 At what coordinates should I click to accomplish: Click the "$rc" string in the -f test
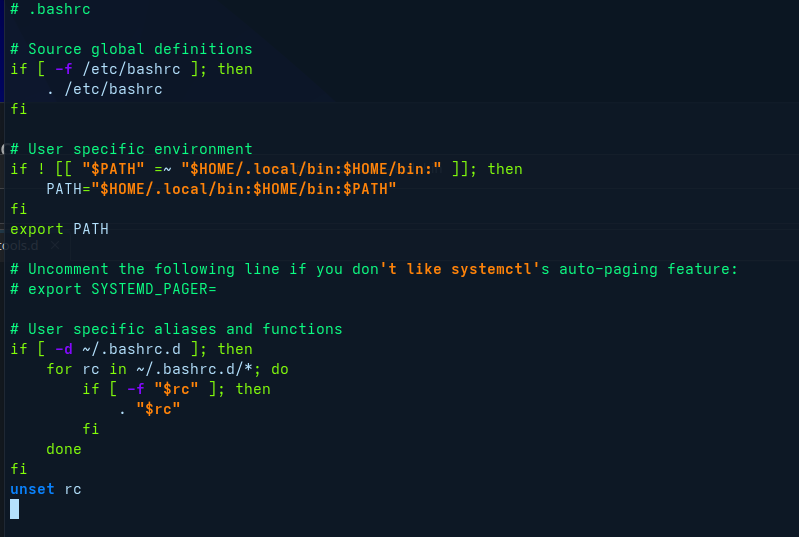coord(176,389)
